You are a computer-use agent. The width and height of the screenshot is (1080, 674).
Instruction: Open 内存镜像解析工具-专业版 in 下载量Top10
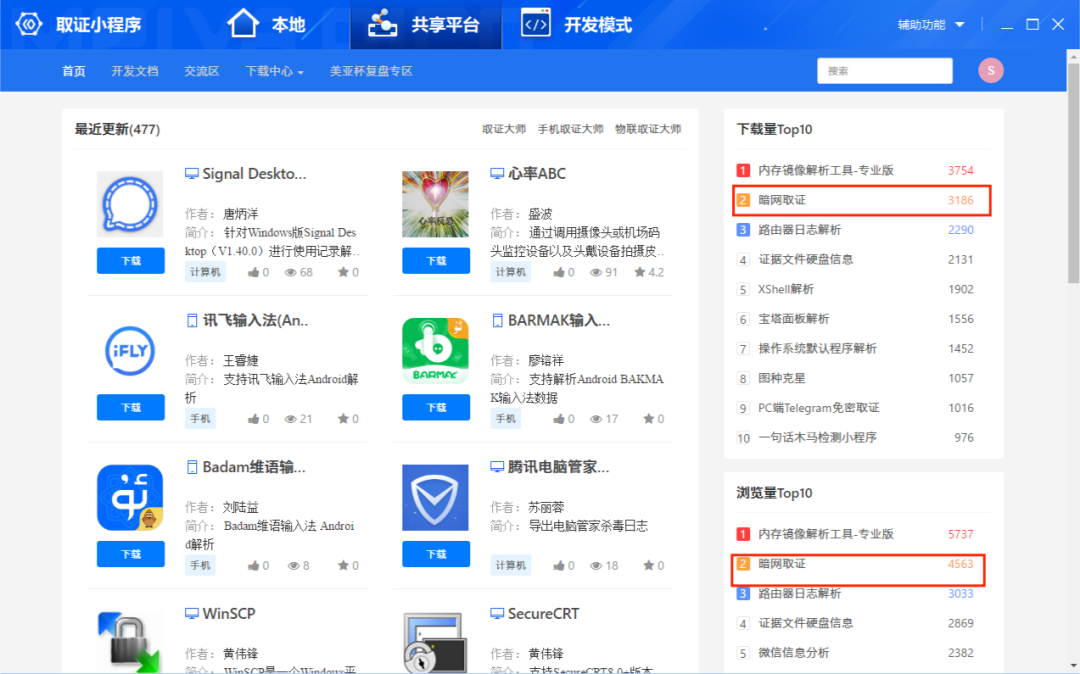point(826,170)
